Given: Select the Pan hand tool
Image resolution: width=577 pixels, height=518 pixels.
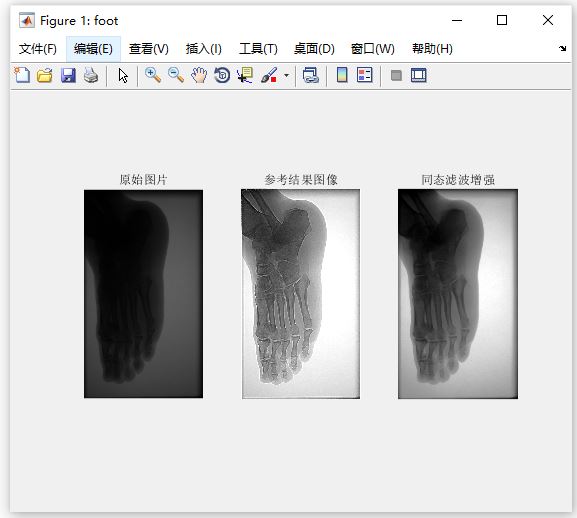Looking at the screenshot, I should pos(199,75).
